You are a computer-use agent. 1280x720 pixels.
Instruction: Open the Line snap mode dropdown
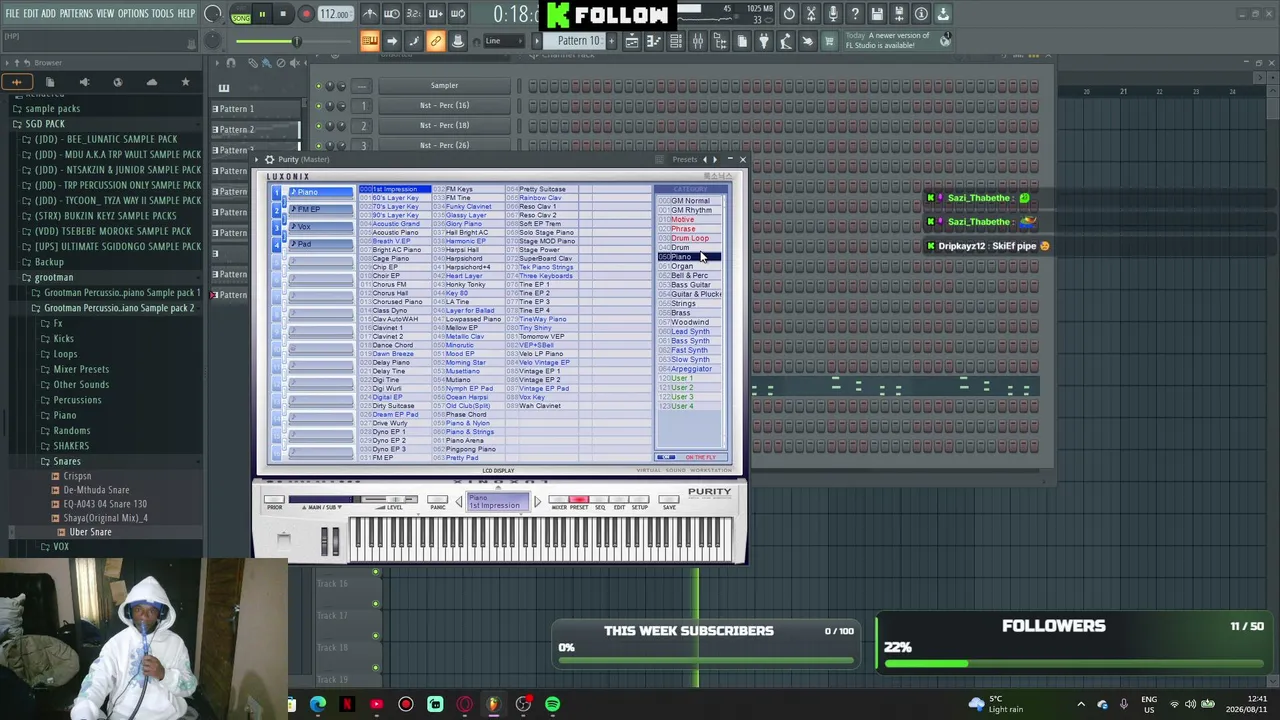point(506,41)
